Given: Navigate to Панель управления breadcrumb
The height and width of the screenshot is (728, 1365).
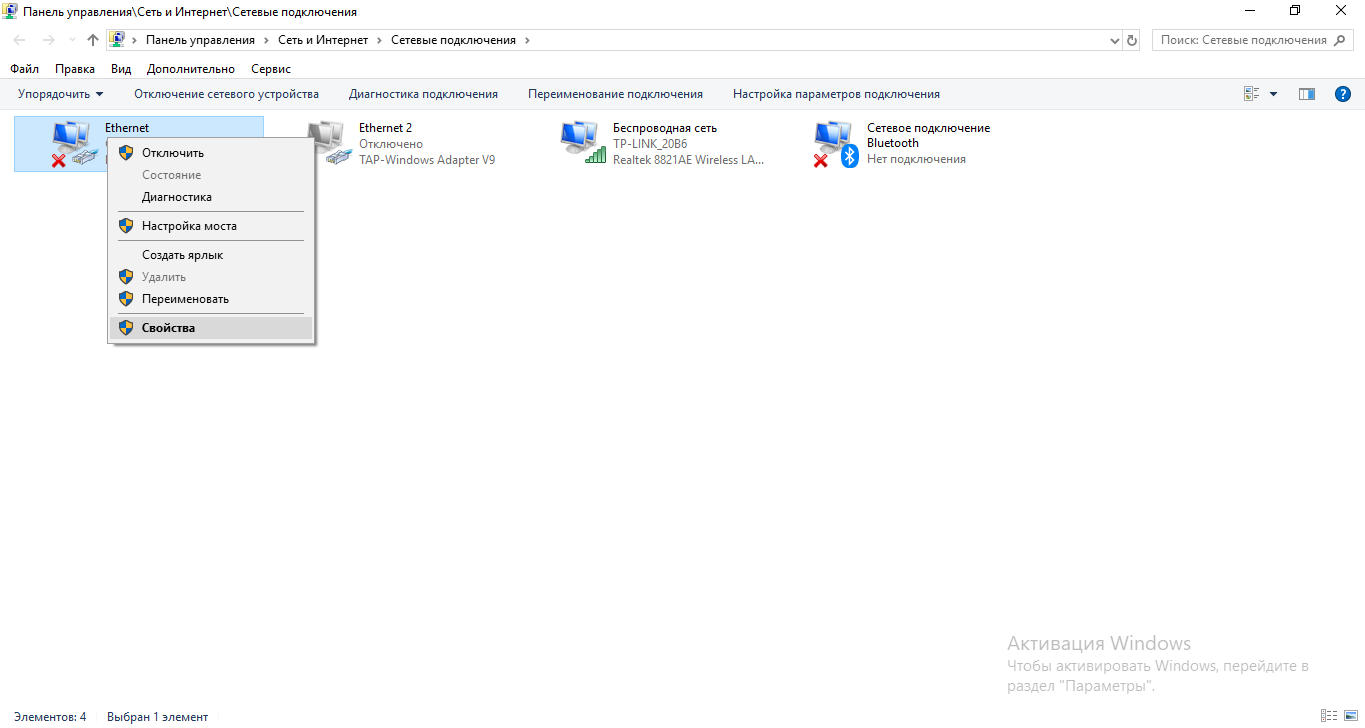Looking at the screenshot, I should [200, 40].
